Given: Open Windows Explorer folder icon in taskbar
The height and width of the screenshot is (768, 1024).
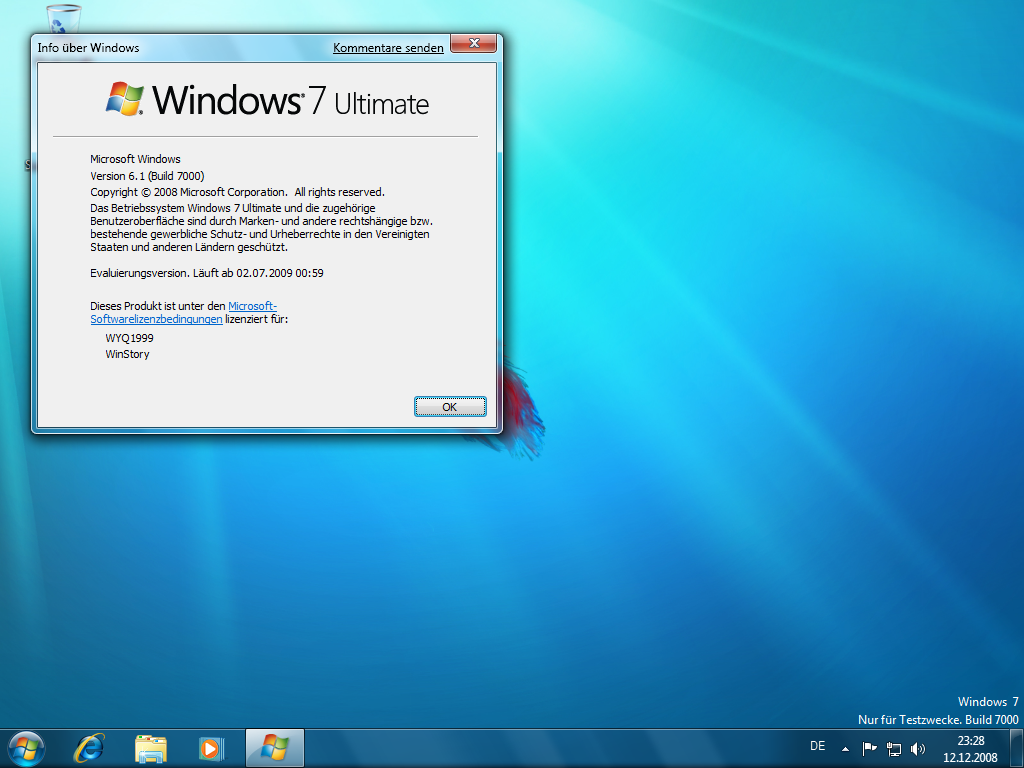Looking at the screenshot, I should [151, 747].
